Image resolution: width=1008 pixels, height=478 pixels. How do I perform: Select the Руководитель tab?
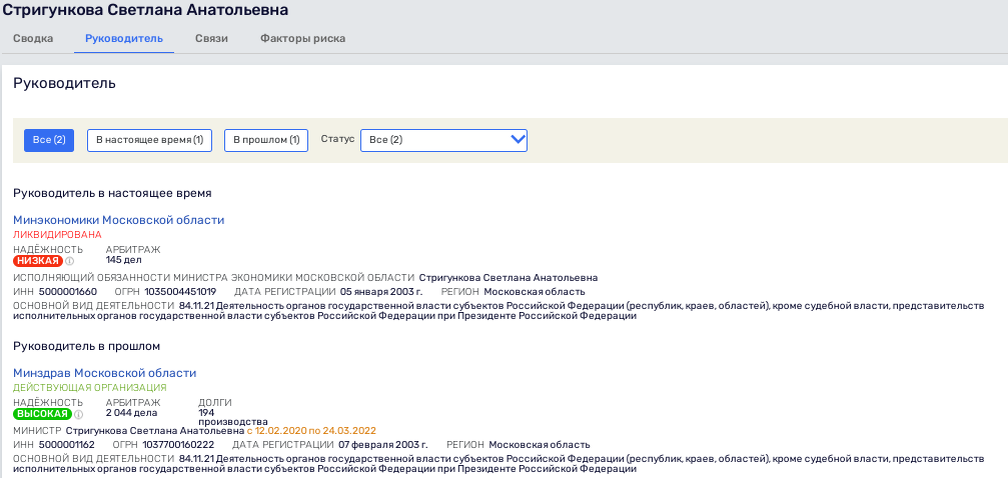[124, 39]
